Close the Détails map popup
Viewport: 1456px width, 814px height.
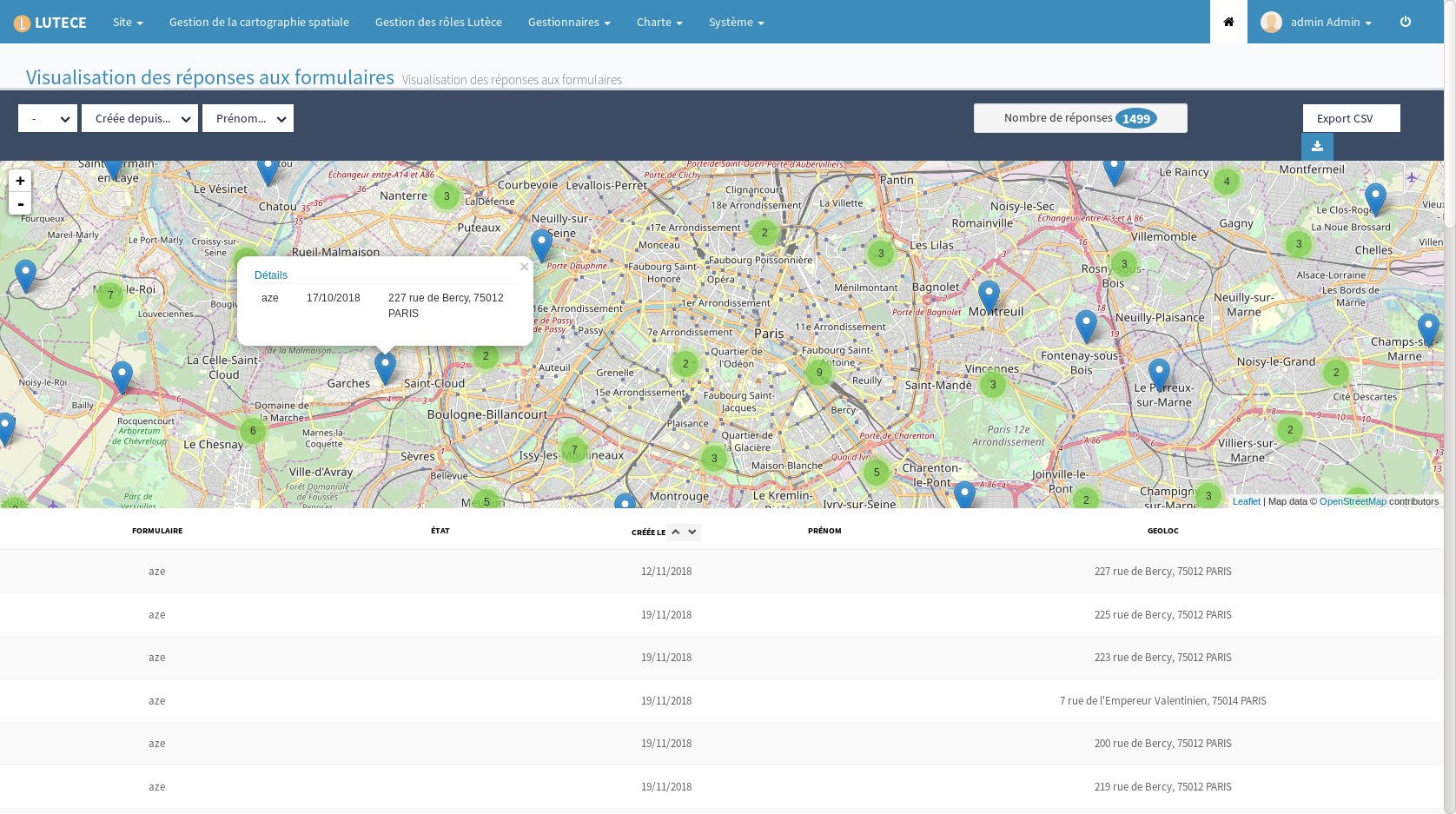(524, 267)
